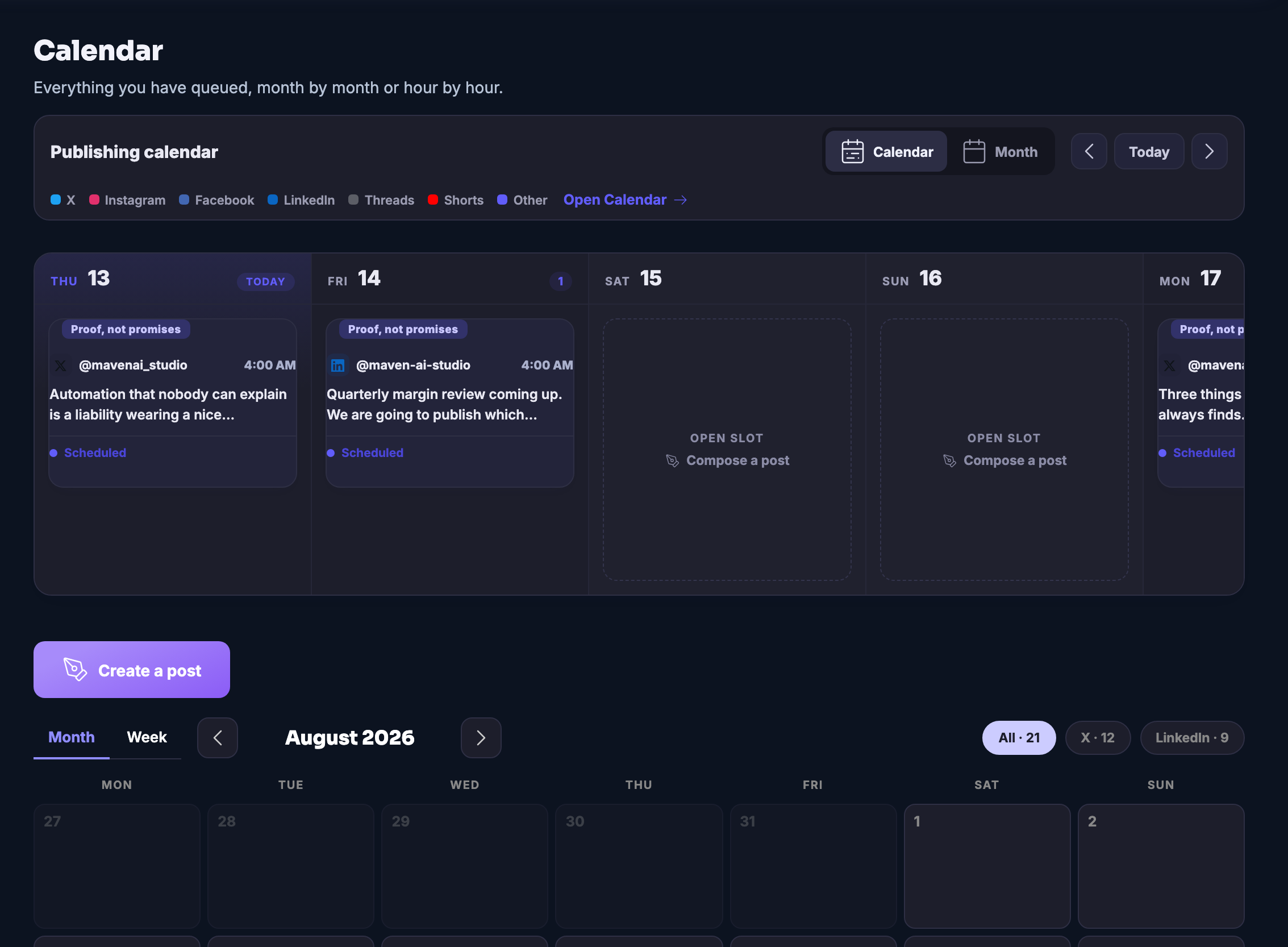Switch to the Calendar view toggle

click(x=886, y=152)
